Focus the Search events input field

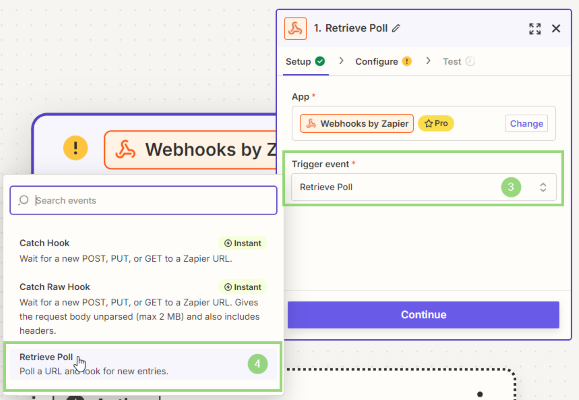(143, 200)
